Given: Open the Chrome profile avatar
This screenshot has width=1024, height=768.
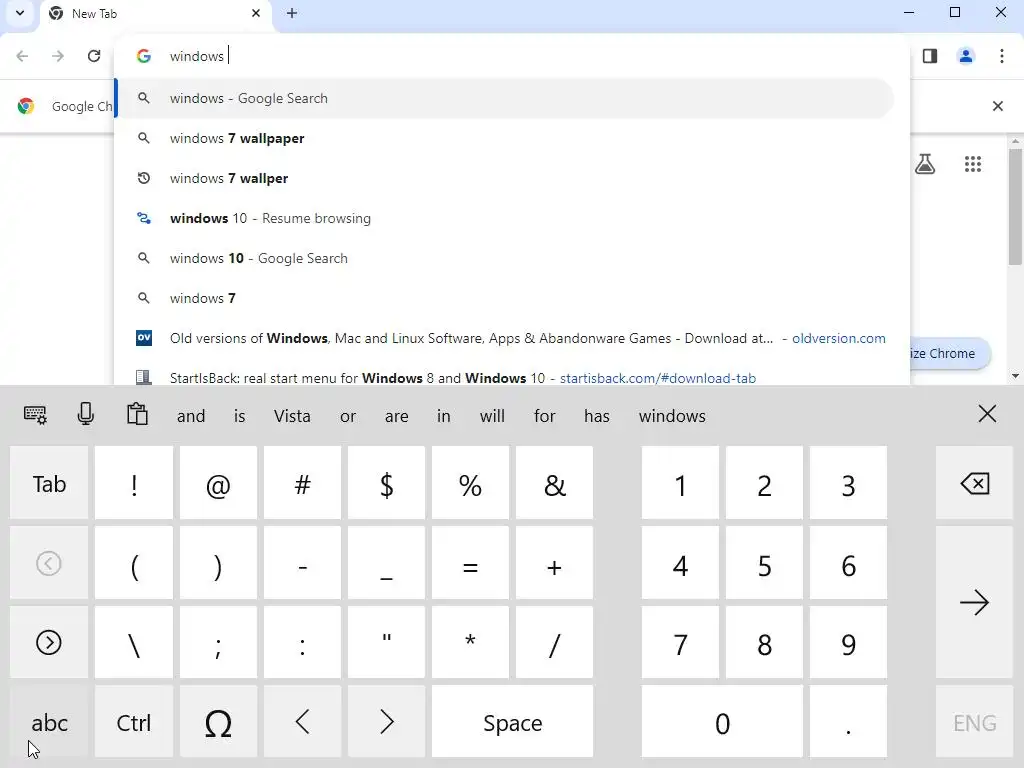Looking at the screenshot, I should (x=966, y=56).
